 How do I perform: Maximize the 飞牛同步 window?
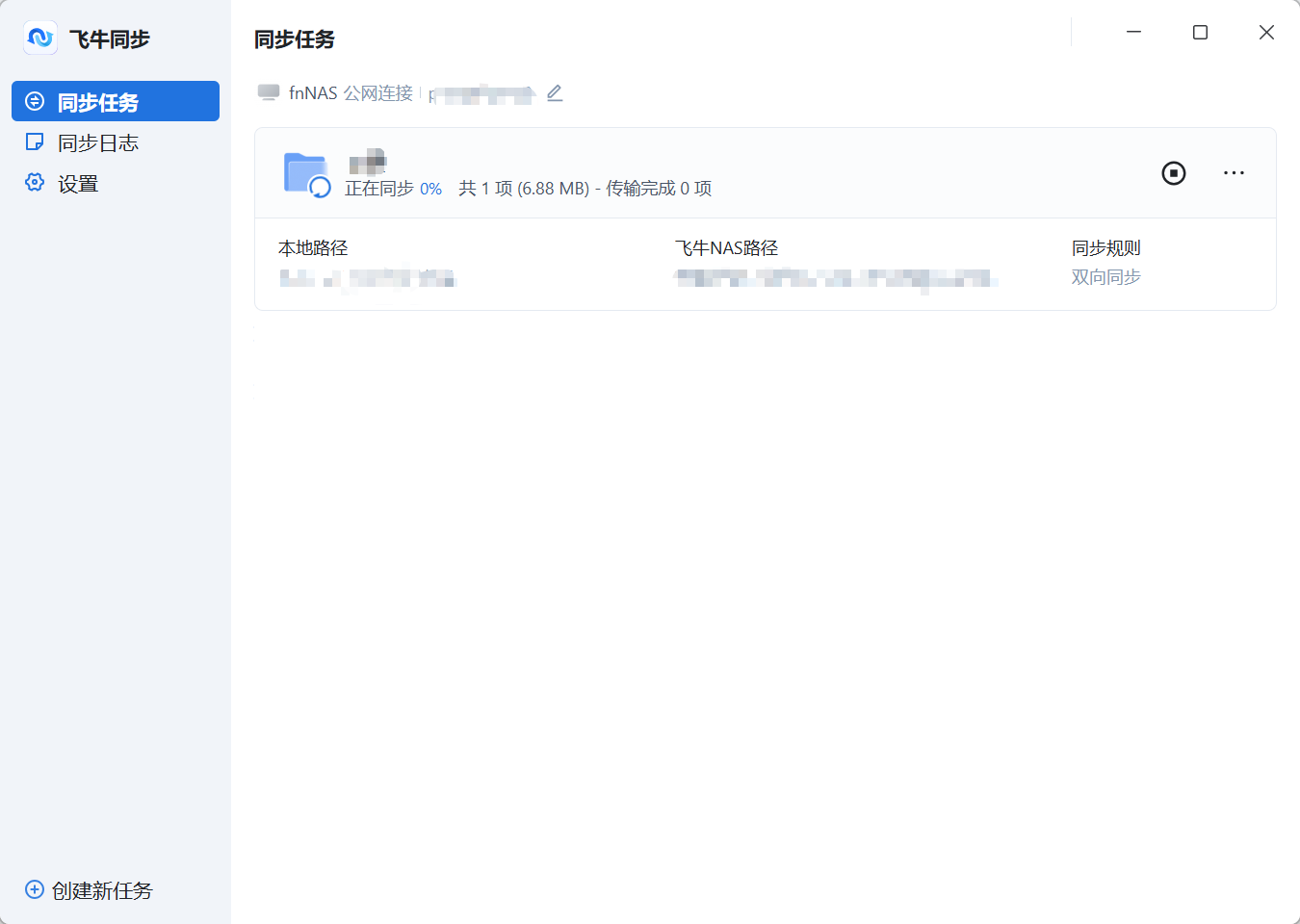pyautogui.click(x=1200, y=32)
